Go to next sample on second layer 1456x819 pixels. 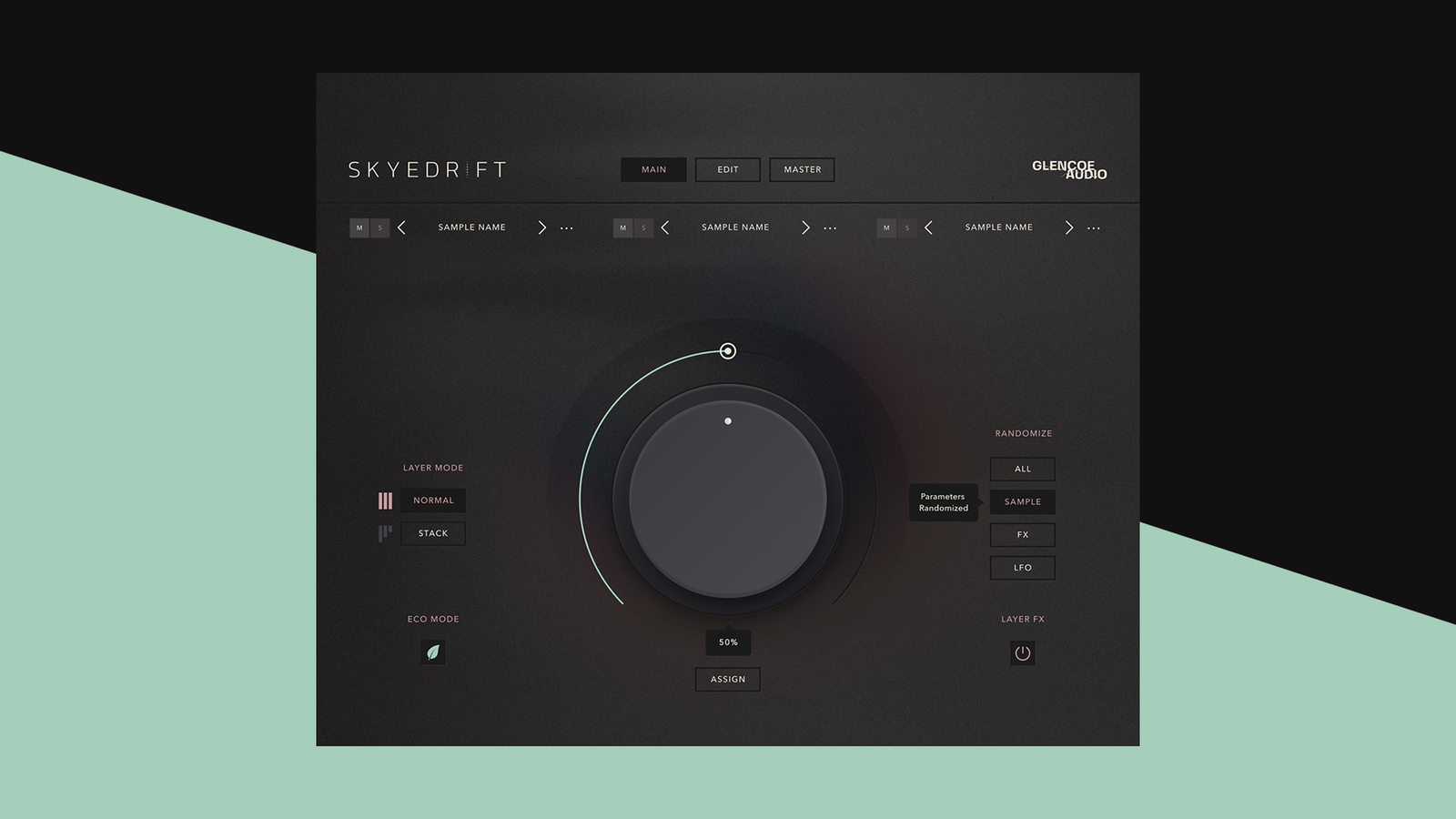(805, 227)
